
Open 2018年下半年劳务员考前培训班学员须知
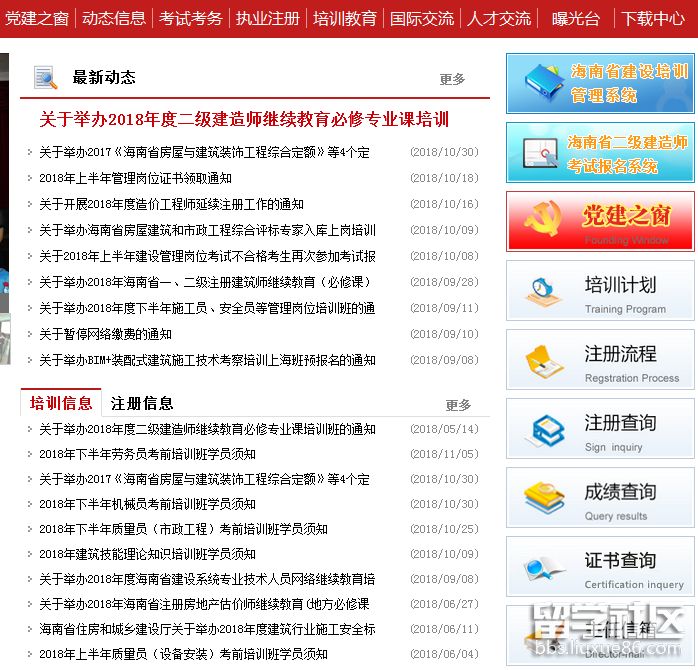(147, 455)
